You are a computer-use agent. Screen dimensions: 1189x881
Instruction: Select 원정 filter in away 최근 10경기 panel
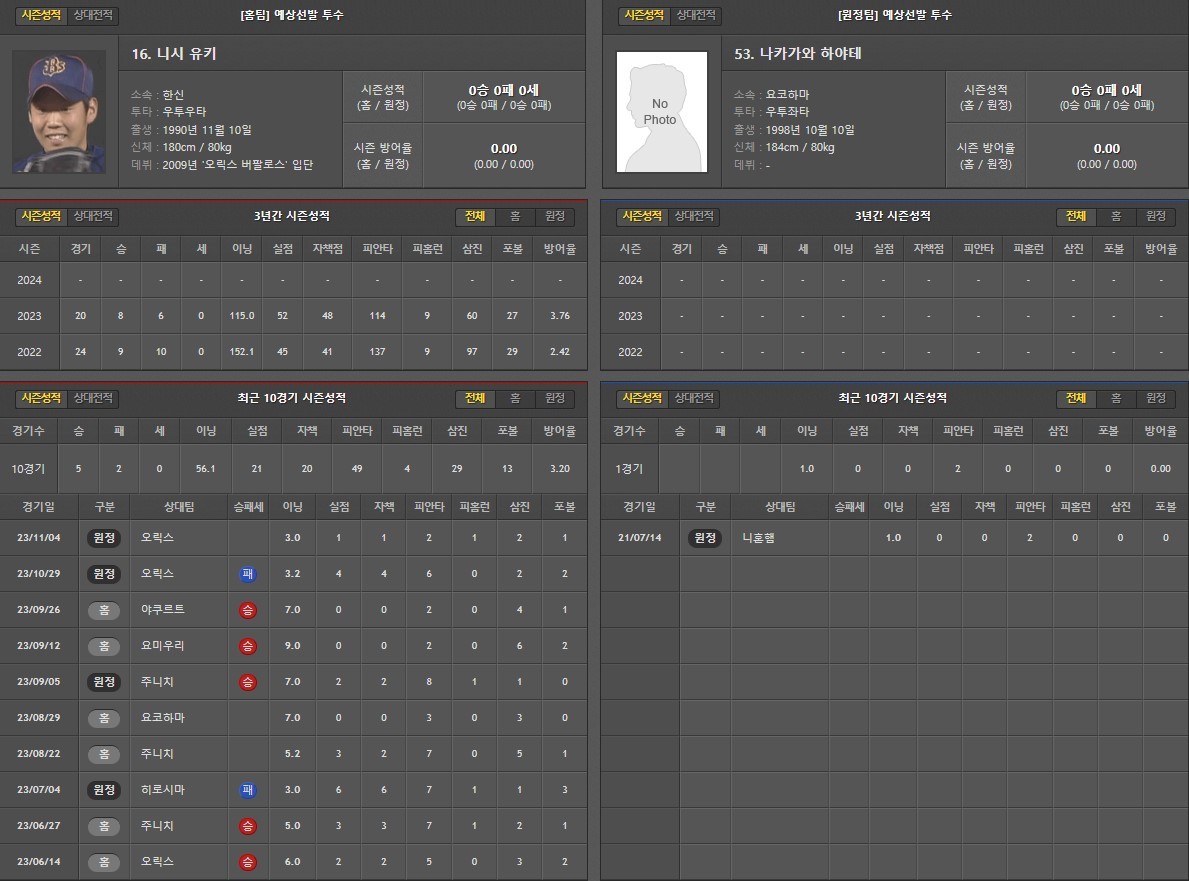[x=1156, y=398]
